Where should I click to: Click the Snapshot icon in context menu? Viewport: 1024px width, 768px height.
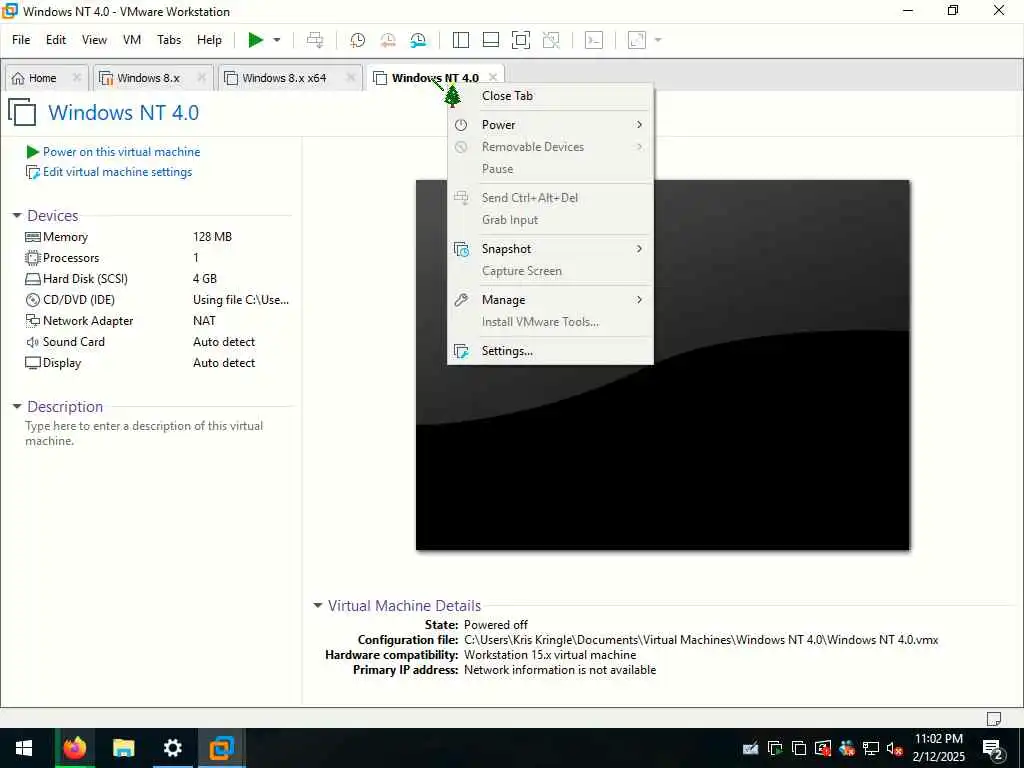pyautogui.click(x=461, y=249)
